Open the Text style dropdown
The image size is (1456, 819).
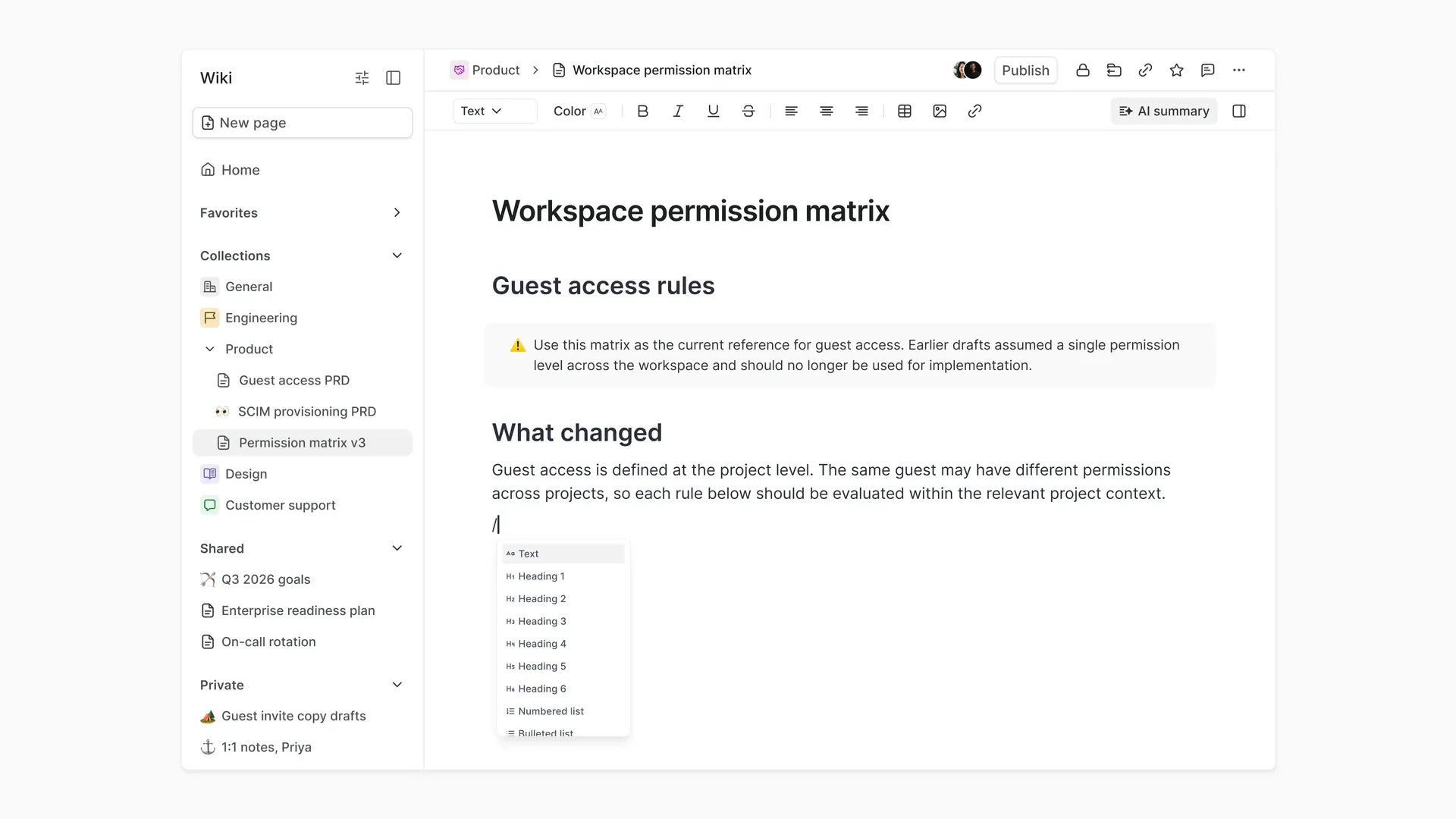point(494,111)
